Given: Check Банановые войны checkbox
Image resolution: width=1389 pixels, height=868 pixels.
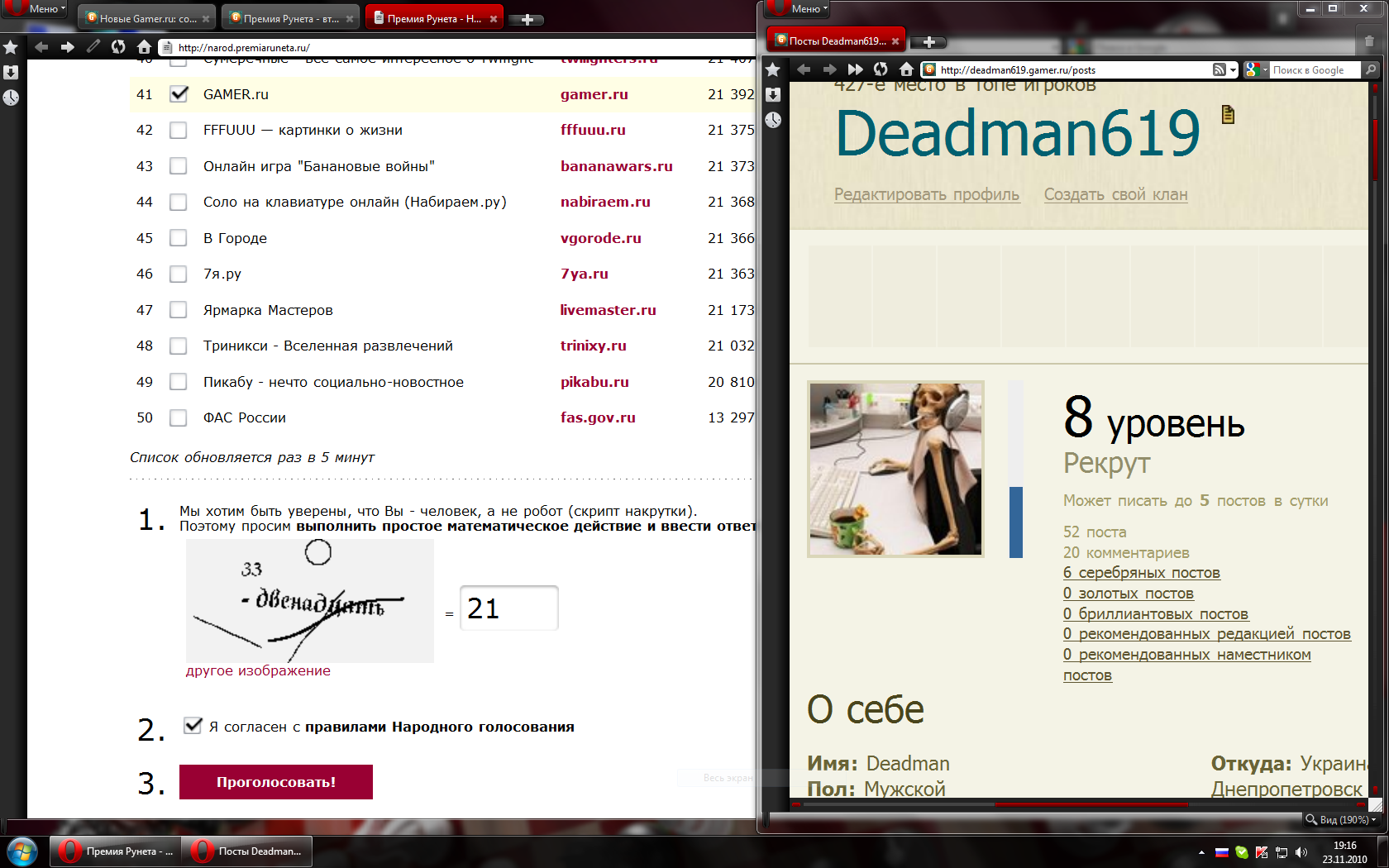Looking at the screenshot, I should point(178,166).
